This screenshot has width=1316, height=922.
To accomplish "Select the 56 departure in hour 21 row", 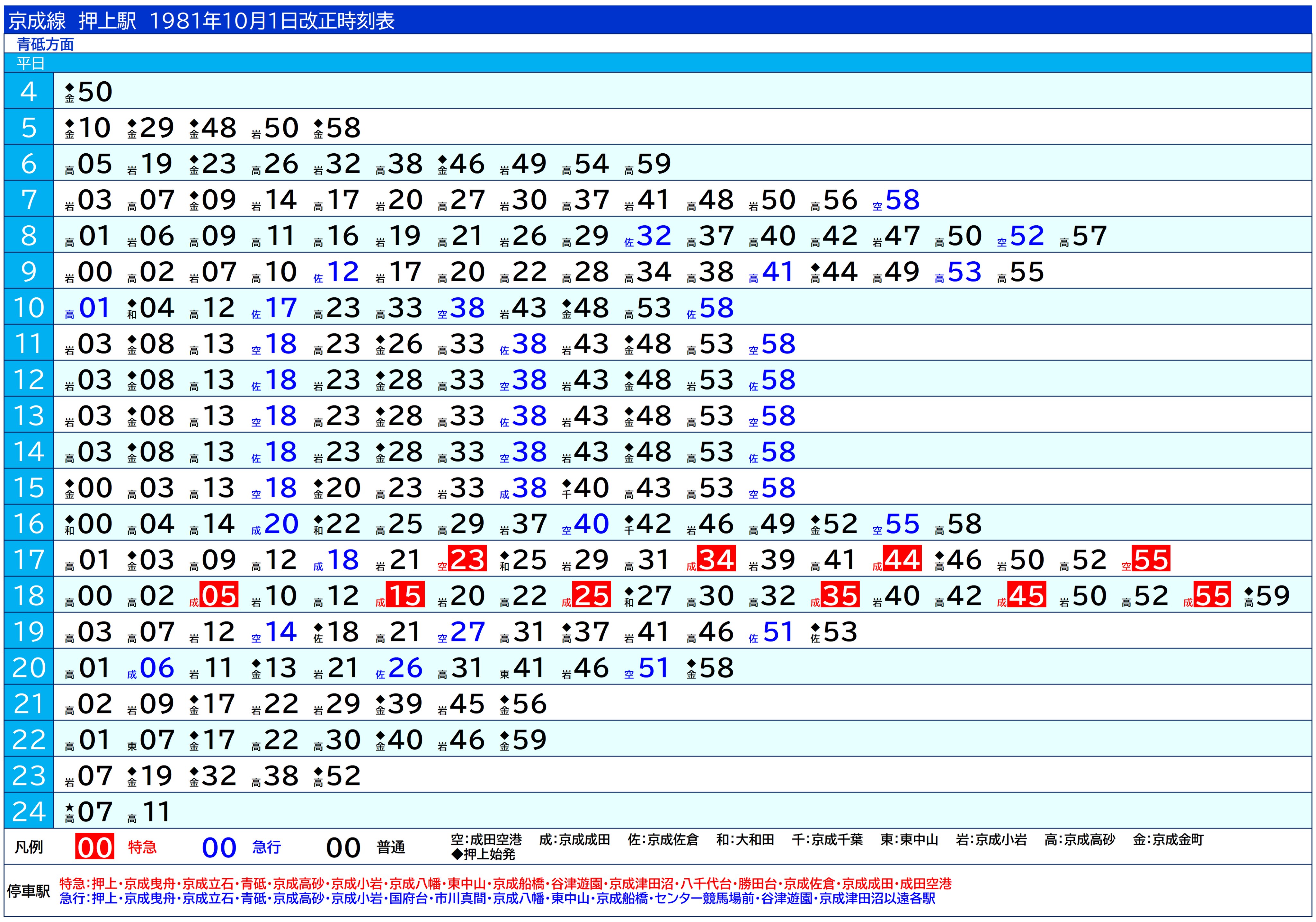I will pyautogui.click(x=523, y=704).
